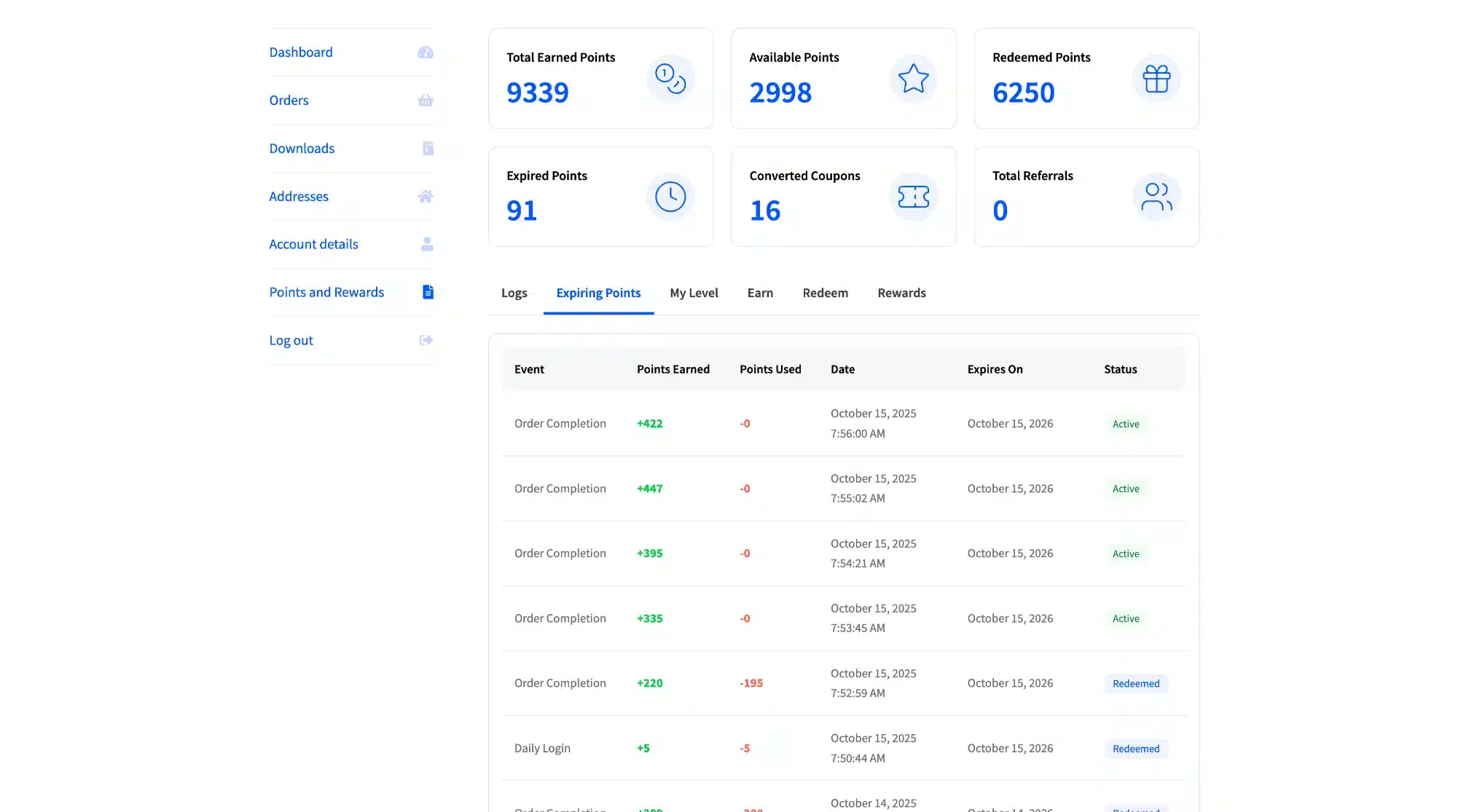The height and width of the screenshot is (812, 1469).
Task: Click Active badge in the +422 row
Action: (x=1126, y=424)
